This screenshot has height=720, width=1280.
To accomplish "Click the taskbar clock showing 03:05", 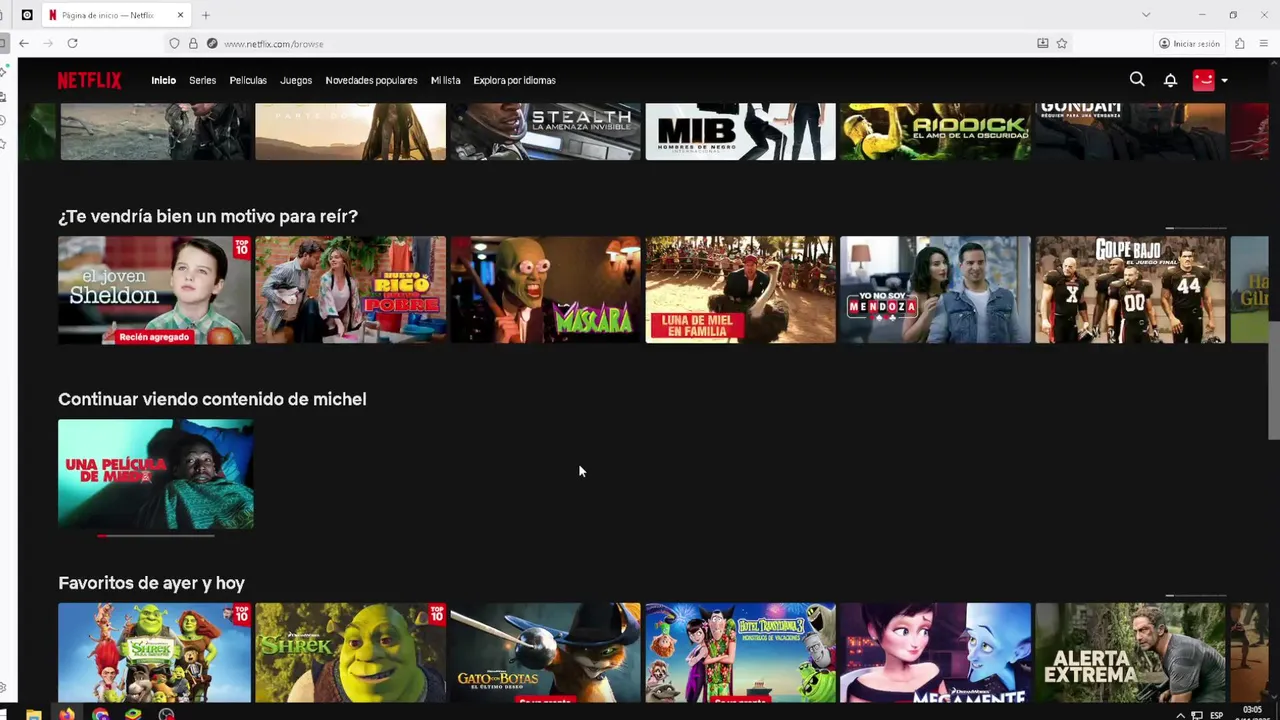I will point(1253,712).
